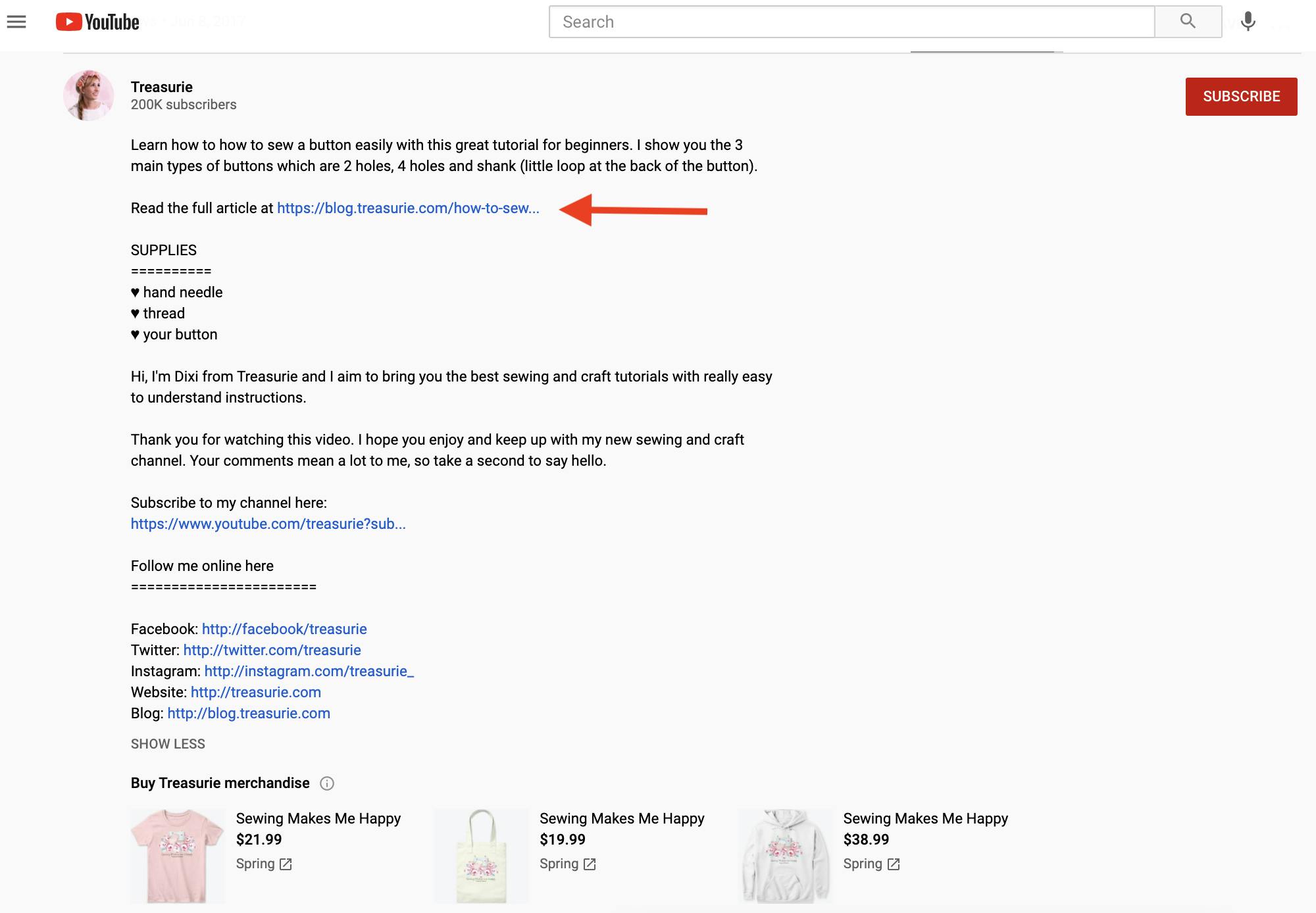Screen dimensions: 1316x913
Task: Select the $19.99 Sewing Makes Me Happy title
Action: click(x=622, y=818)
